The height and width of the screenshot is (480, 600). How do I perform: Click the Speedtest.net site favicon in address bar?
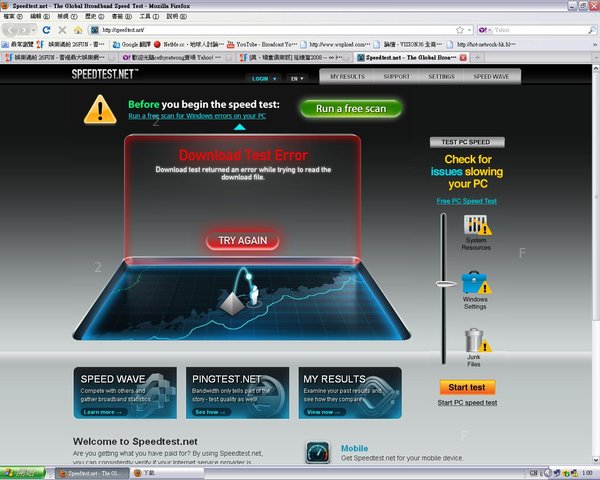pos(95,30)
